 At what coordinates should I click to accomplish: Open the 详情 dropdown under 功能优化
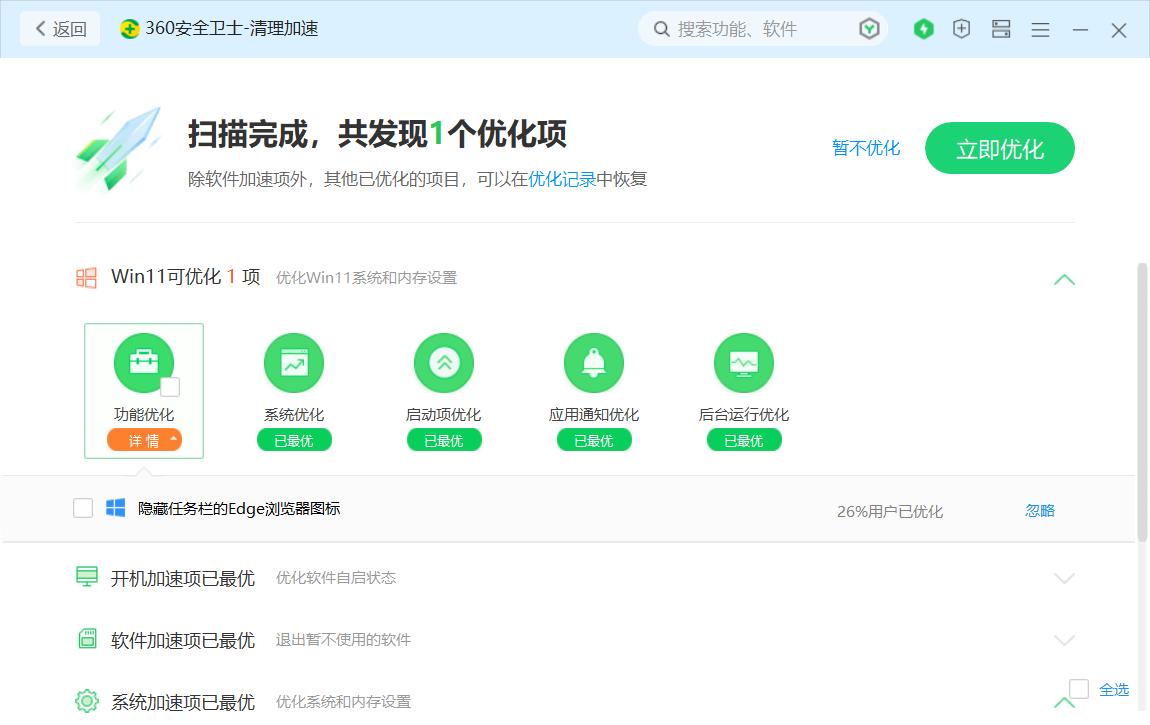point(144,439)
